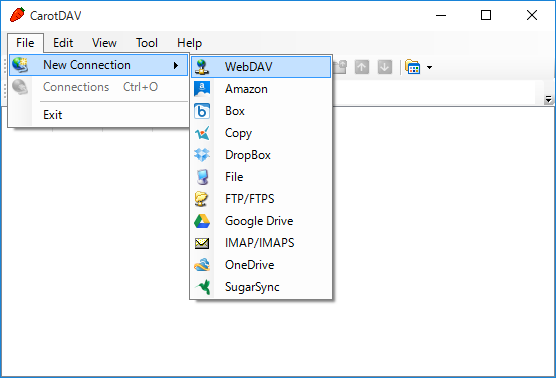The width and height of the screenshot is (556, 378).
Task: Maximize the CarotDAV window
Action: tap(486, 15)
